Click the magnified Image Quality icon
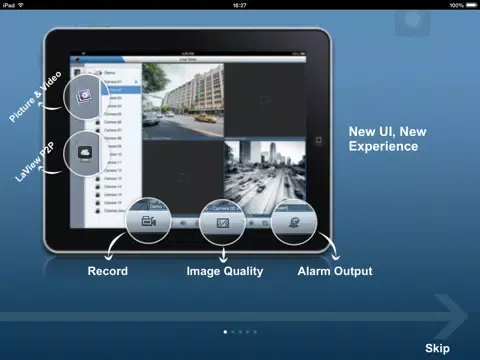 pos(223,223)
